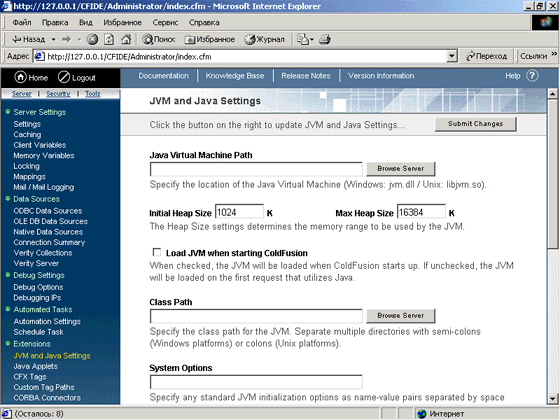Click the Forward arrow toolbar button
Viewport: 560px width, 420px height.
tap(66, 39)
